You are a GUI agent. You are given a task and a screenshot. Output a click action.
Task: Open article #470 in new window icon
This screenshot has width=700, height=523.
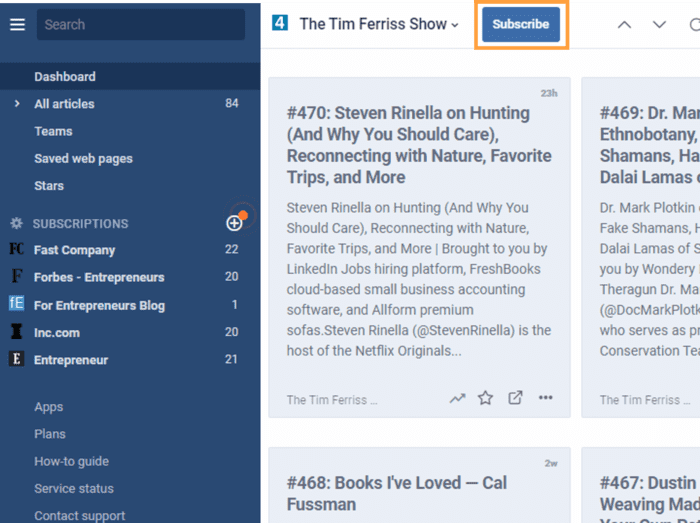515,398
